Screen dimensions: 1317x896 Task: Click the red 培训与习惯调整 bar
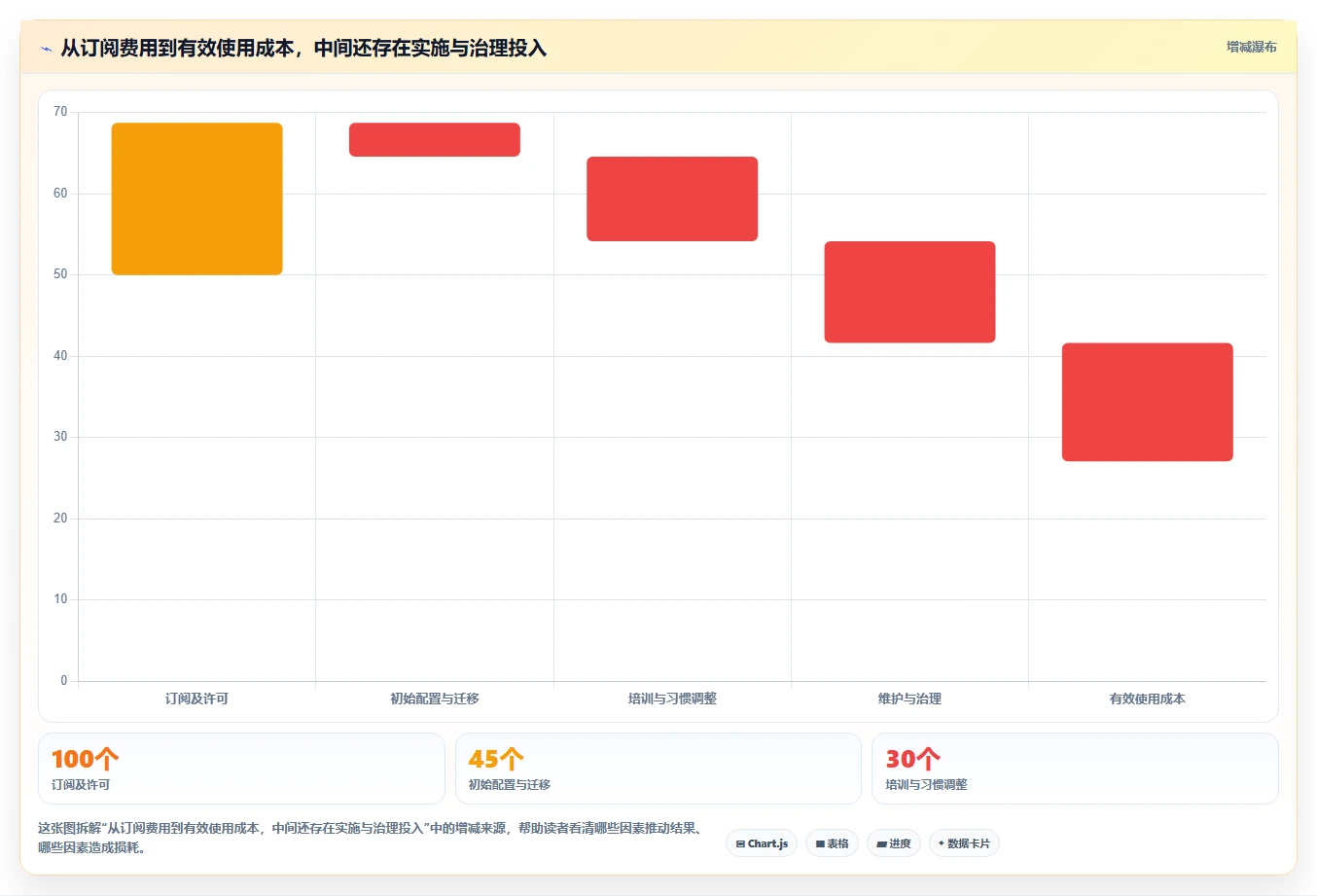(x=672, y=198)
